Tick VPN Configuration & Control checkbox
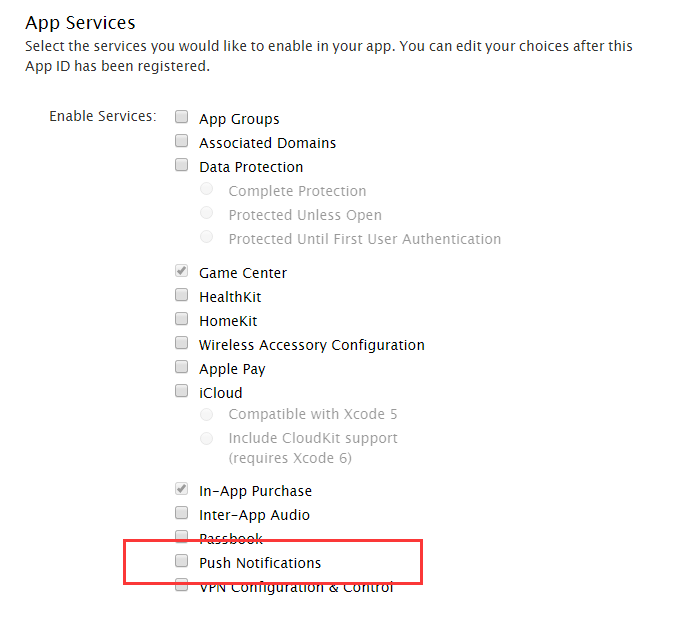Viewport: 677px width, 620px height. [182, 586]
